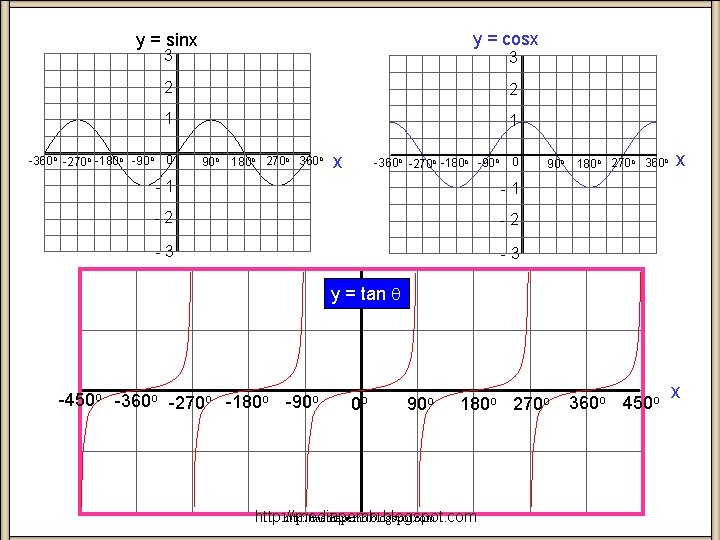The width and height of the screenshot is (720, 540).
Task: Click the "y = cosx" graph title
Action: point(505,39)
